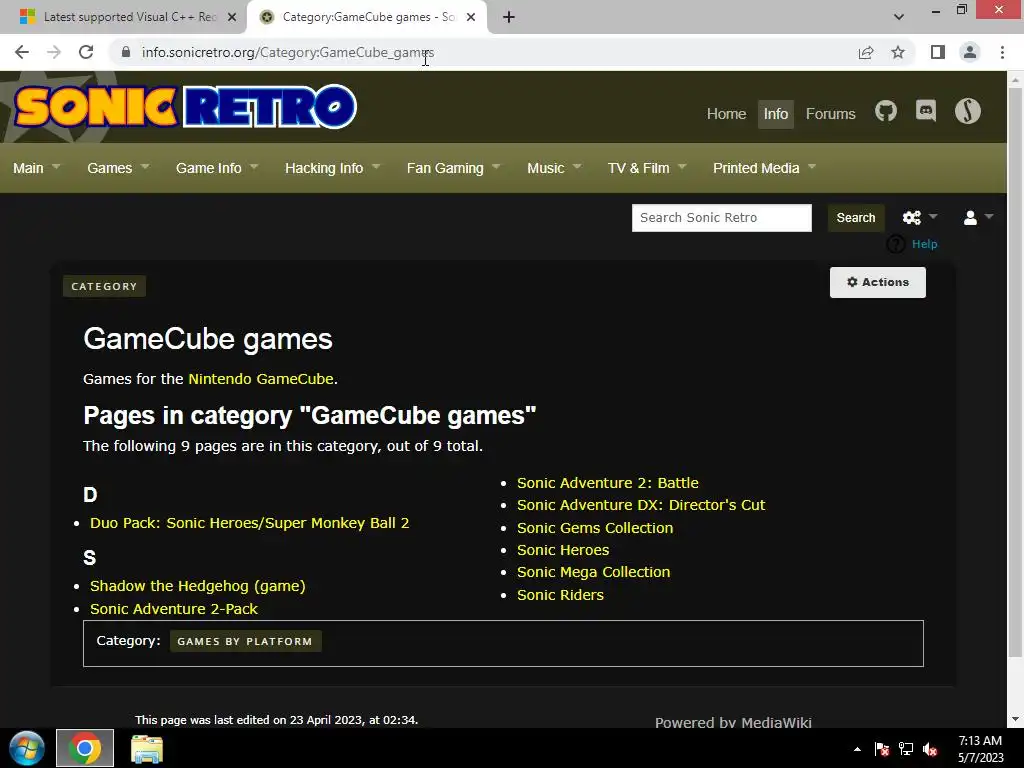The width and height of the screenshot is (1024, 768).
Task: Click the Category label badge
Action: tap(104, 286)
